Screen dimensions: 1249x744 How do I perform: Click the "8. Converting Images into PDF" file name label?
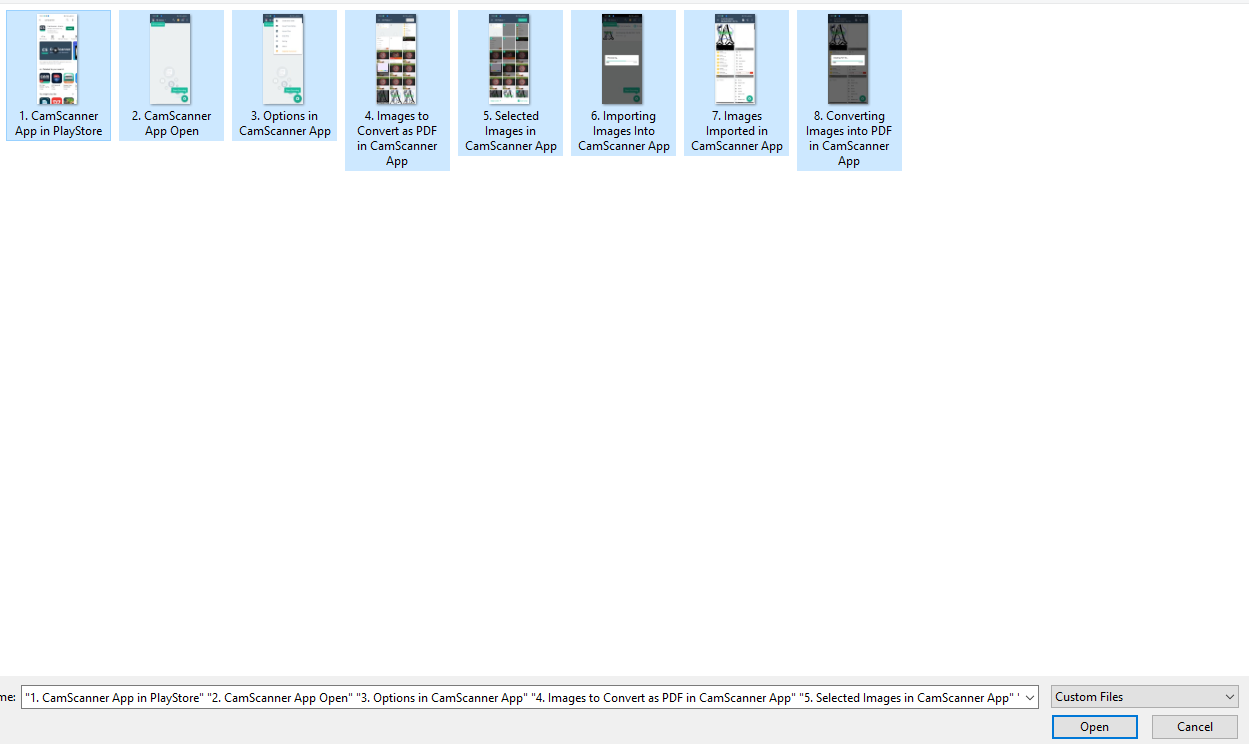849,138
